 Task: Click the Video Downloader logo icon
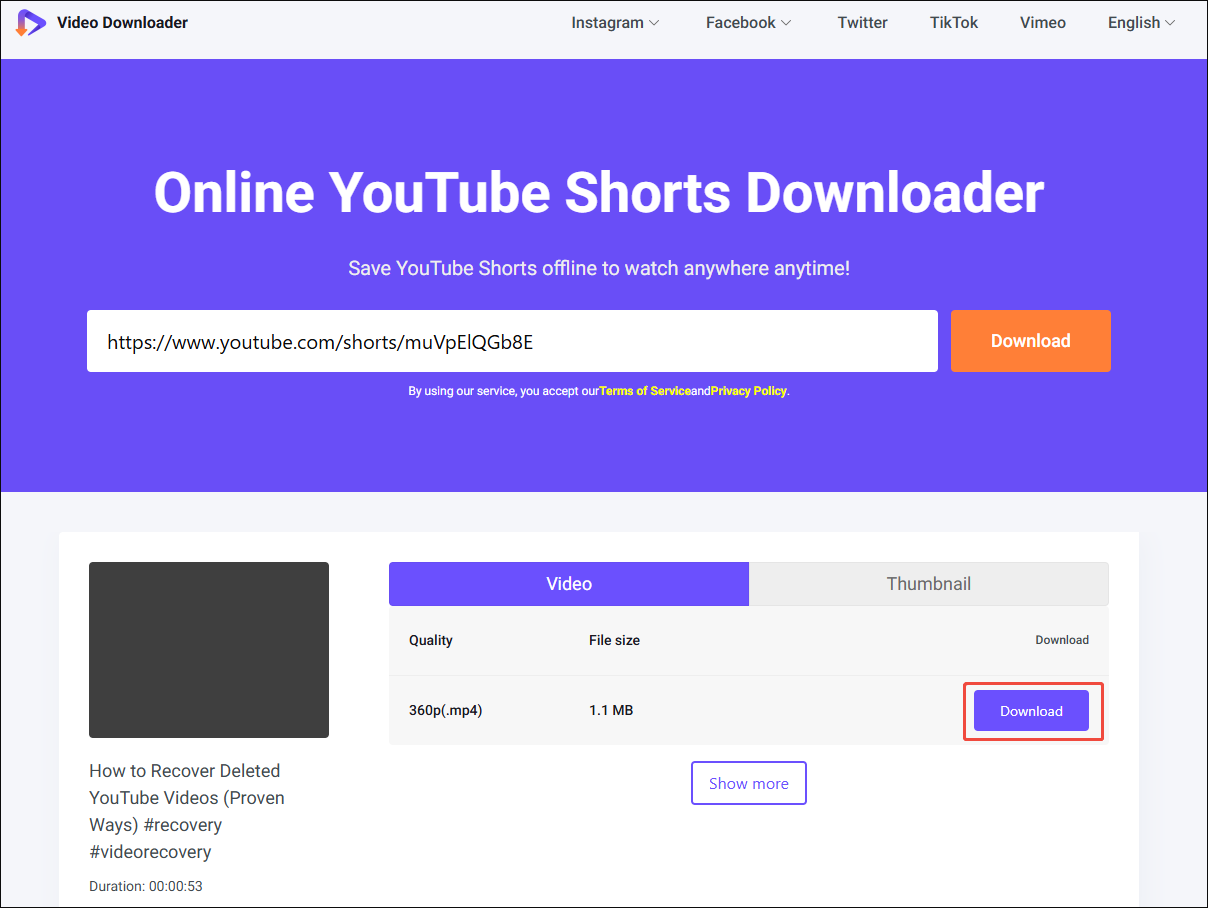31,22
